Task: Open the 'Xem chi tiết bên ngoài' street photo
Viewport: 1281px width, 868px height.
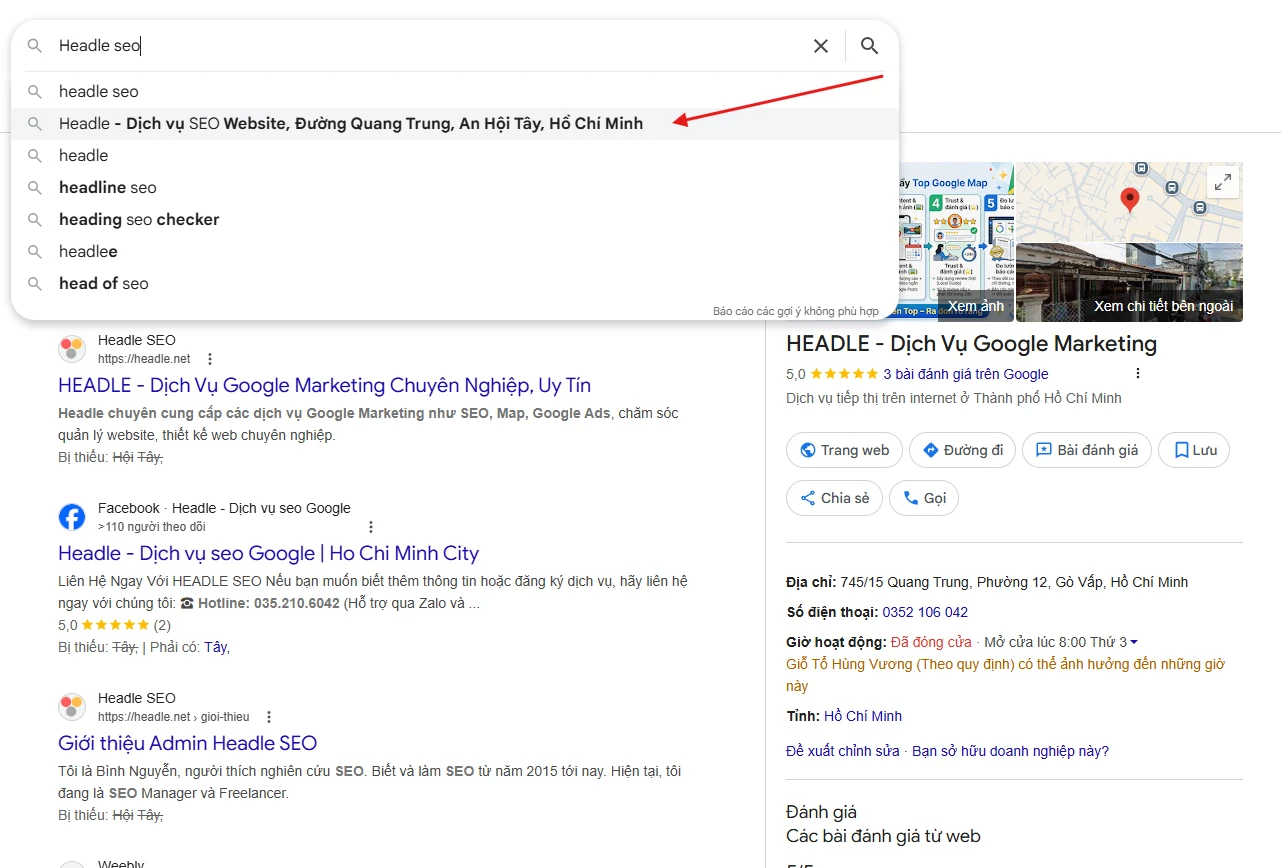Action: click(1129, 283)
